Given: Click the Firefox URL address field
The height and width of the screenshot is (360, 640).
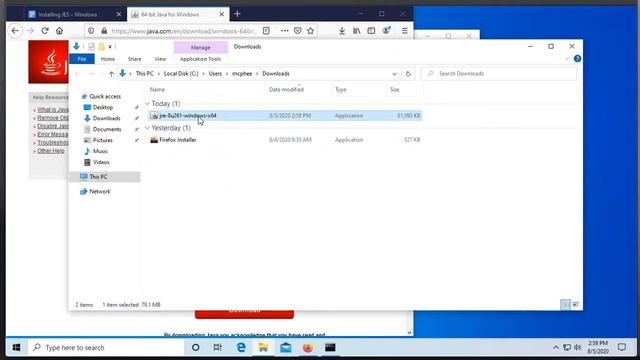Looking at the screenshot, I should click(184, 31).
